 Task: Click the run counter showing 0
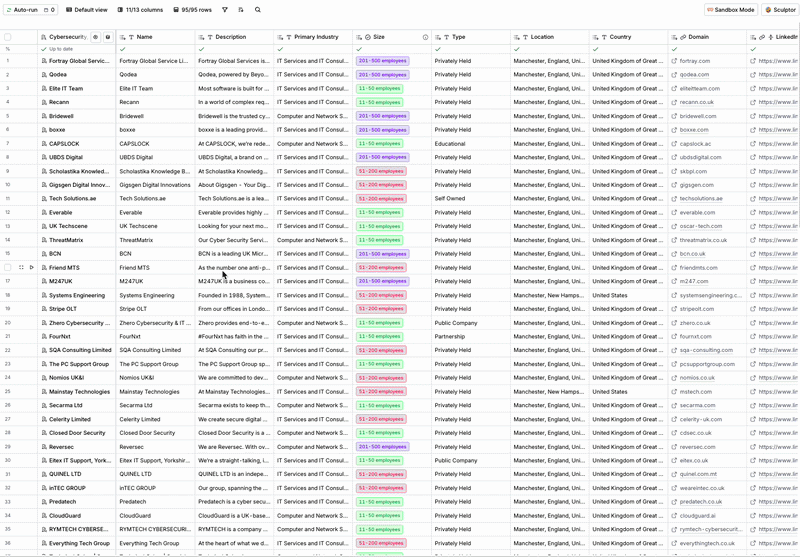point(49,10)
